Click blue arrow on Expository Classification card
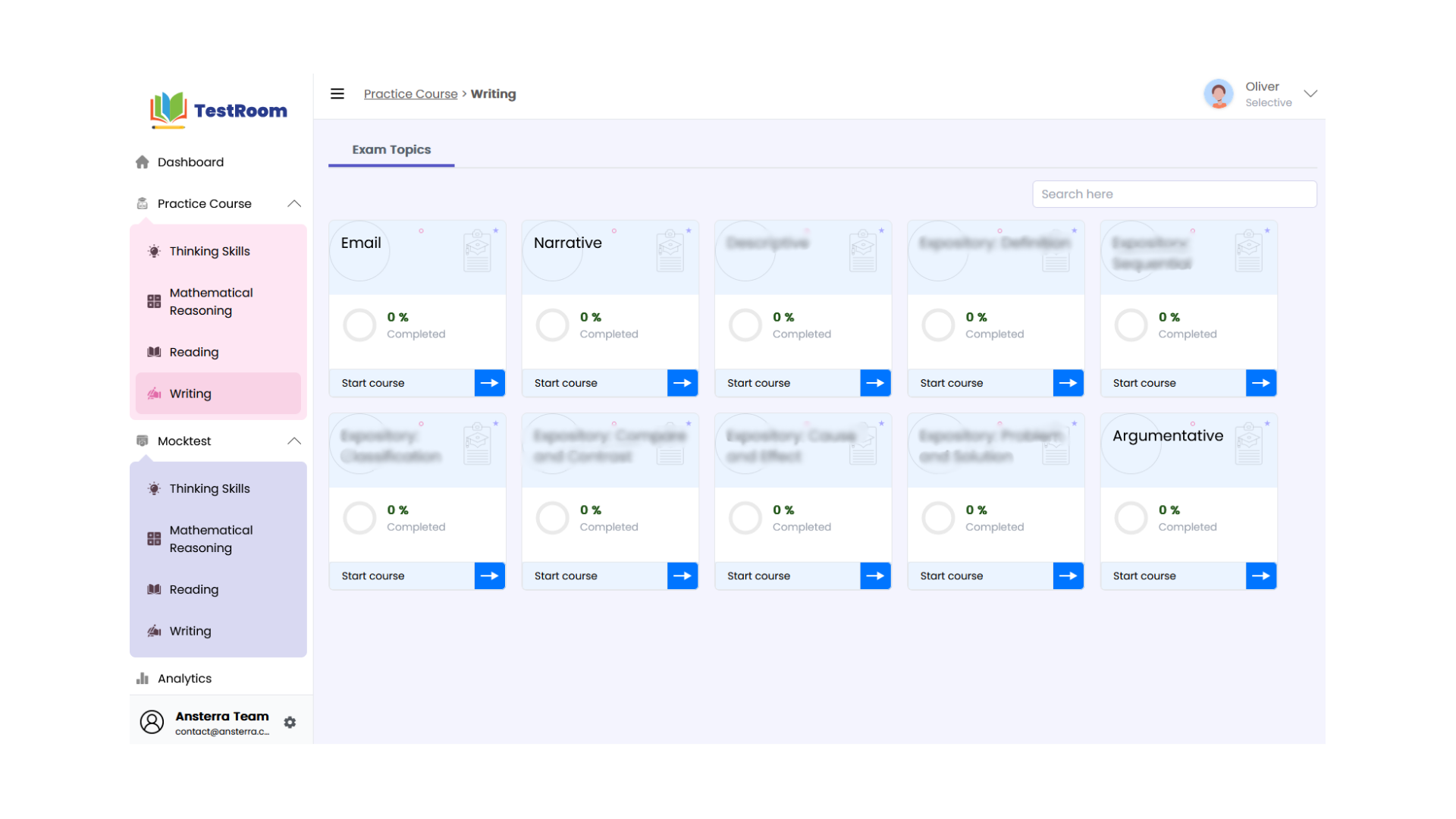This screenshot has width=1456, height=819. tap(490, 576)
